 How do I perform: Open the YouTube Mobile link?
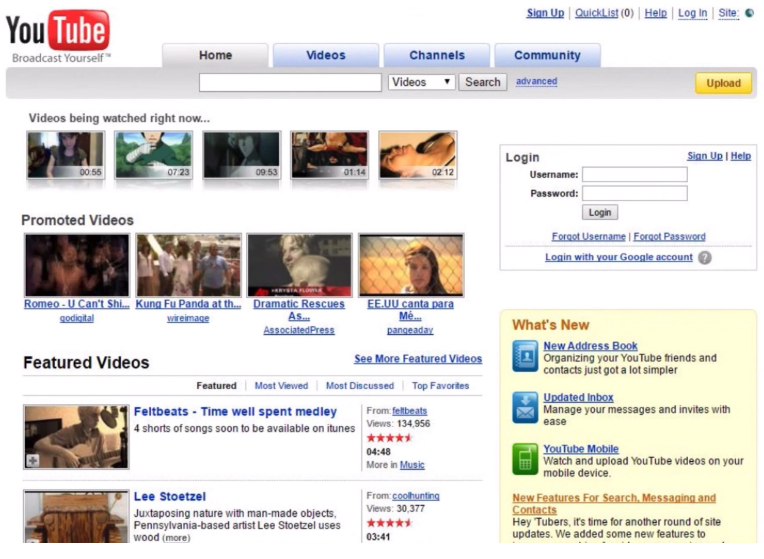click(581, 449)
